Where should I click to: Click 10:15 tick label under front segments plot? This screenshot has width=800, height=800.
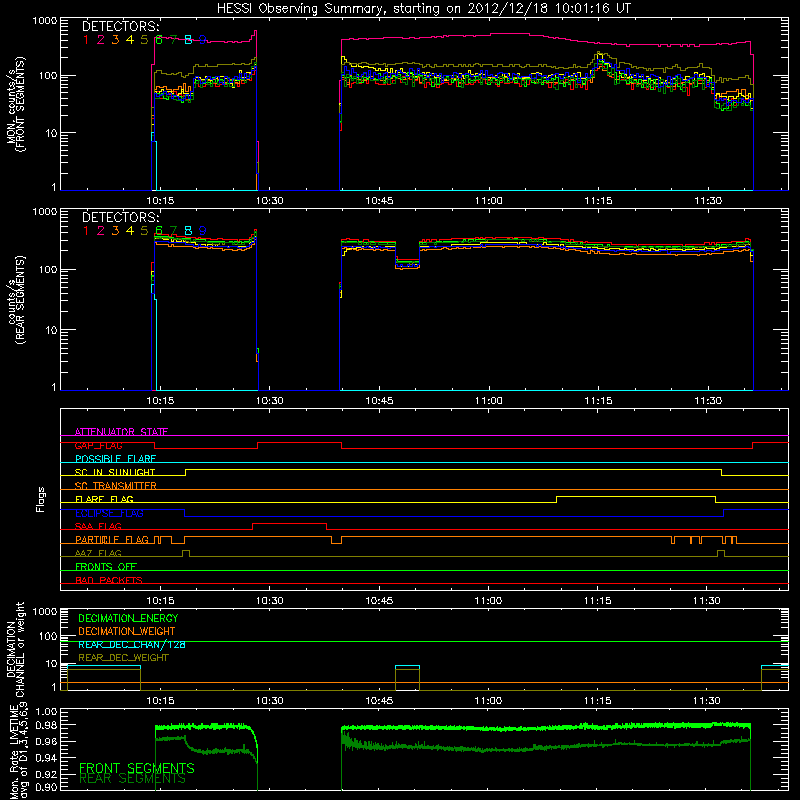coord(160,201)
